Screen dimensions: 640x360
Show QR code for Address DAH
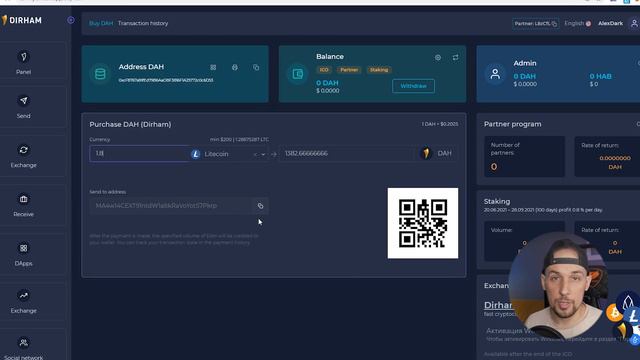click(x=213, y=67)
